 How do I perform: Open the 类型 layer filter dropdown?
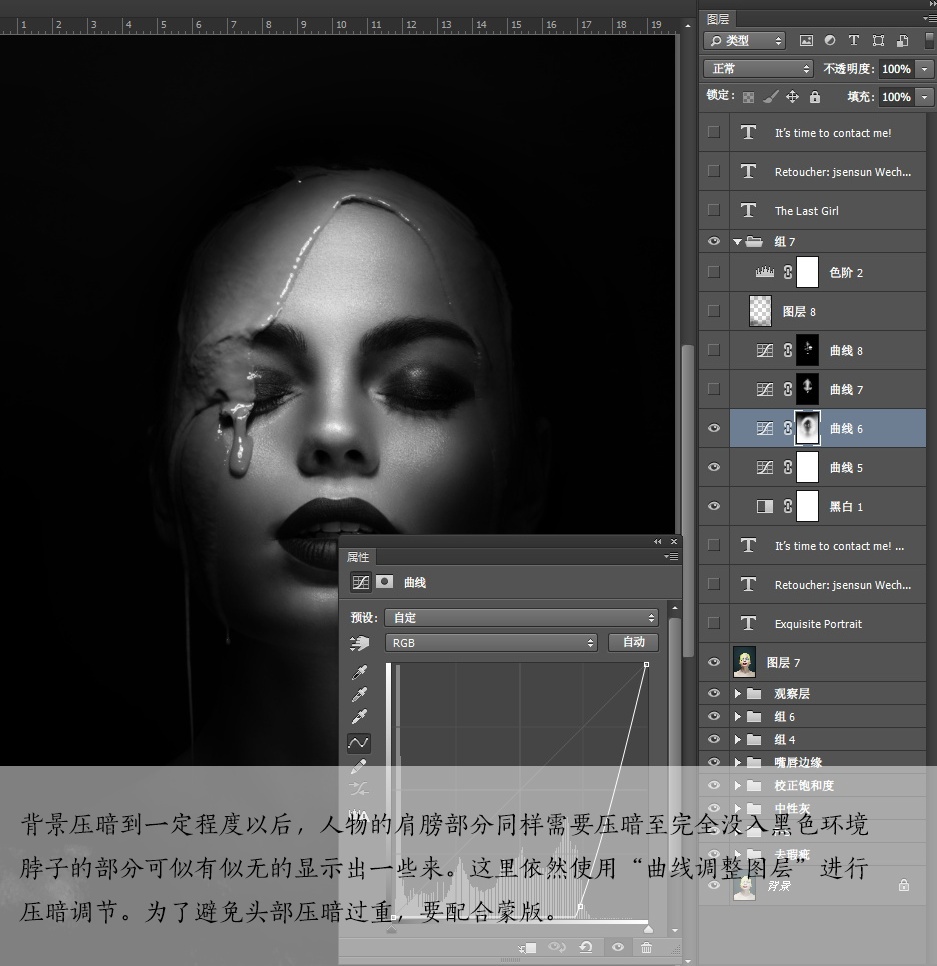744,41
